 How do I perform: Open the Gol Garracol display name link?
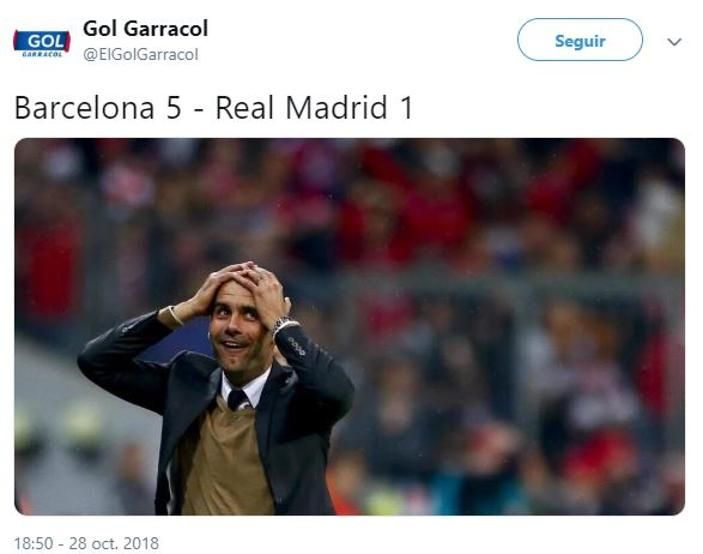(x=145, y=29)
